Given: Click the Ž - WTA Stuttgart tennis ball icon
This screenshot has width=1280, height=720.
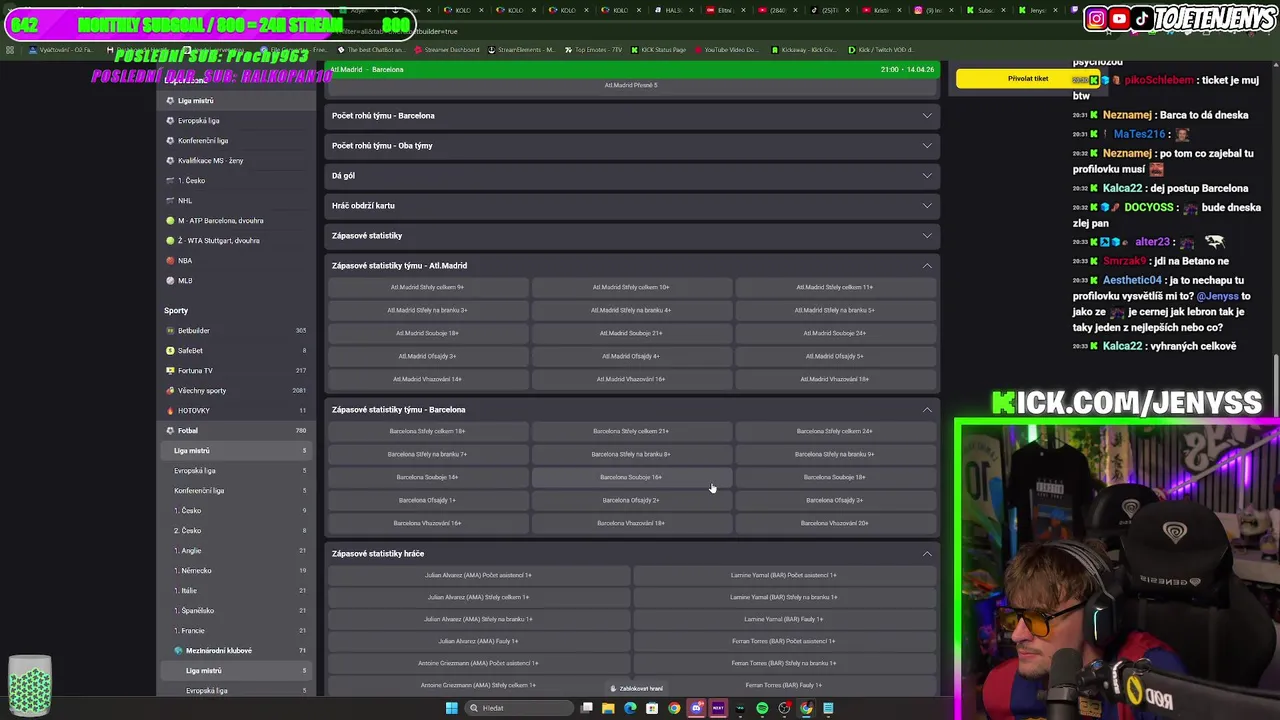Looking at the screenshot, I should point(170,241).
